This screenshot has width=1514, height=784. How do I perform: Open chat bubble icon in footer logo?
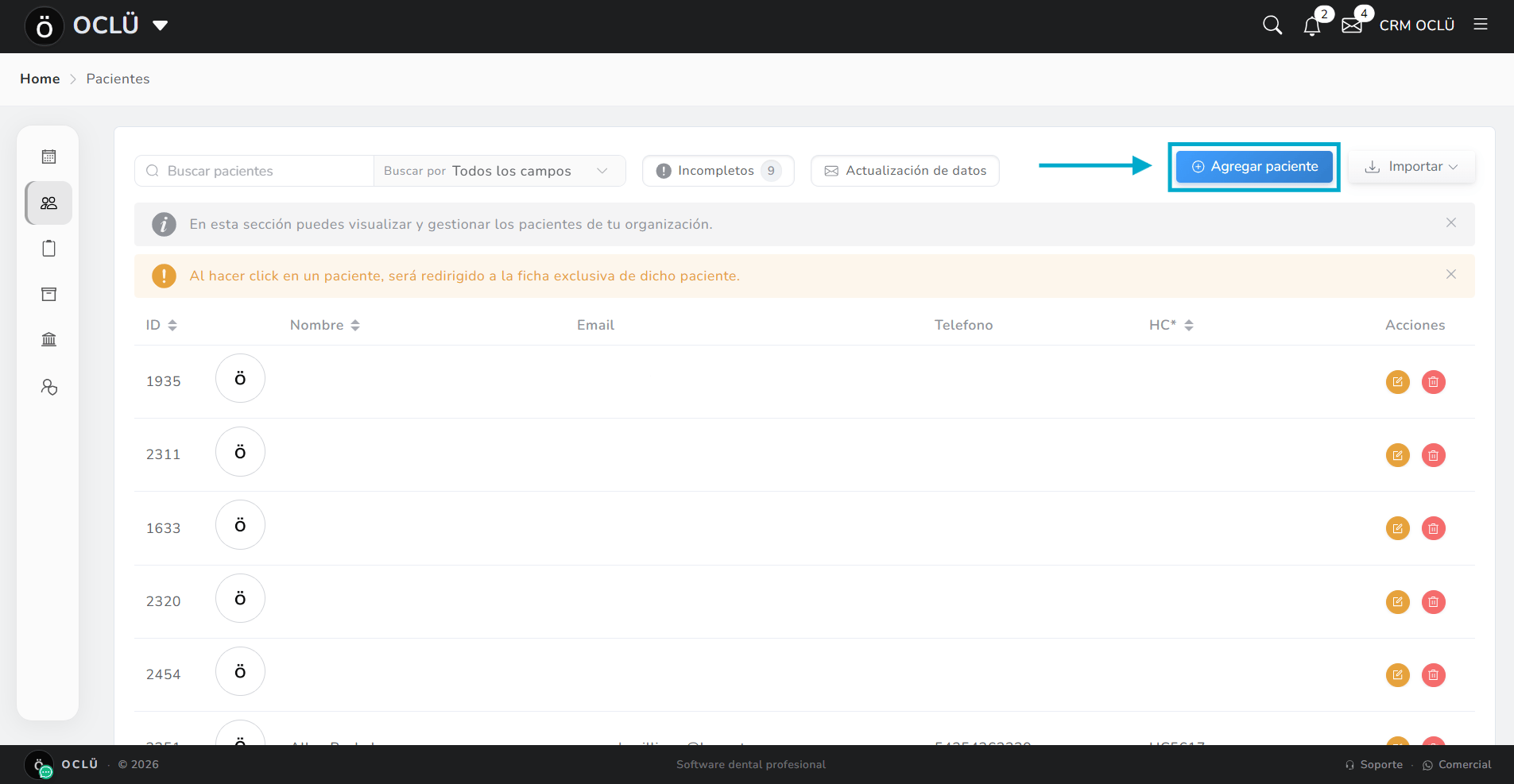[46, 772]
